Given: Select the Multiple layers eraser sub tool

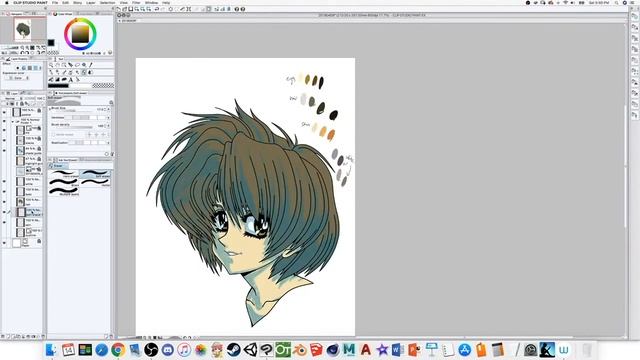Looking at the screenshot, I should pyautogui.click(x=63, y=191).
